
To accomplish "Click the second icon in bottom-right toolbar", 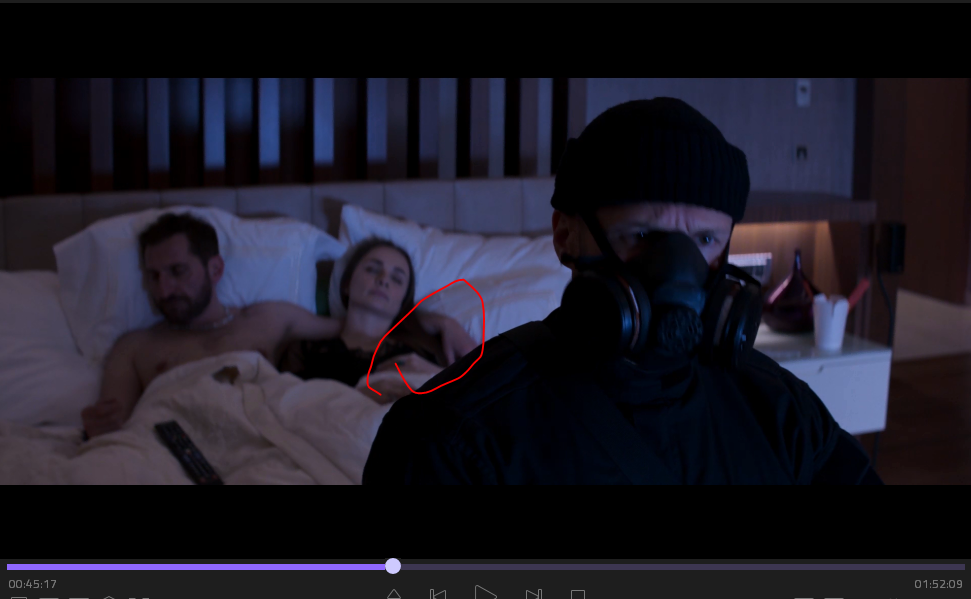I will (834, 597).
